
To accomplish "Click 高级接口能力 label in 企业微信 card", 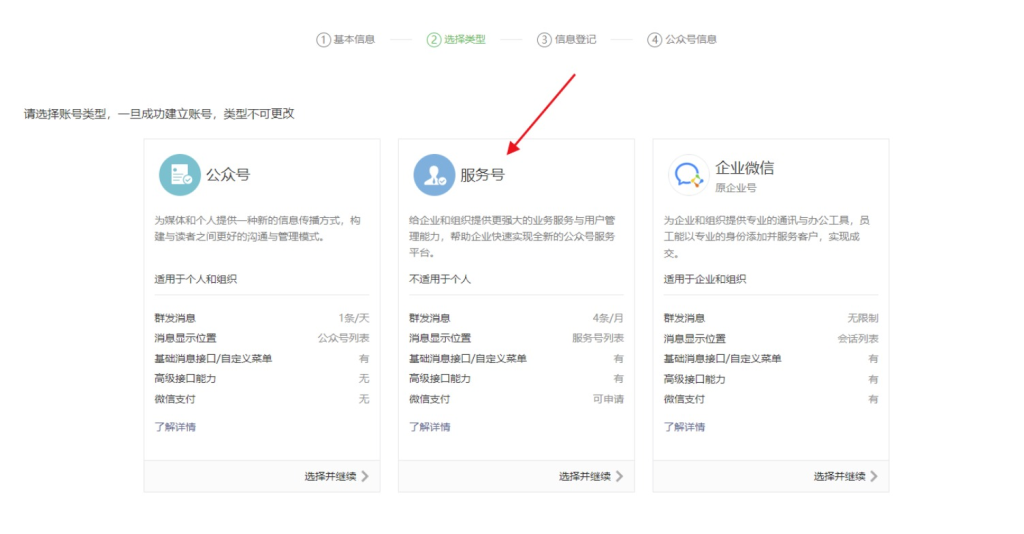I will coord(695,379).
